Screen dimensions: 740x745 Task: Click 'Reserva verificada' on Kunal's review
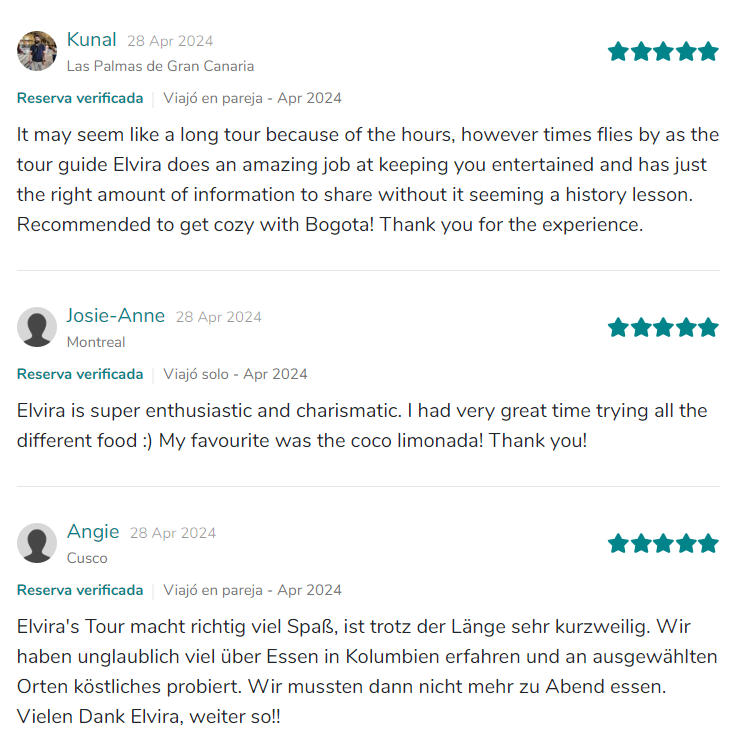(80, 98)
